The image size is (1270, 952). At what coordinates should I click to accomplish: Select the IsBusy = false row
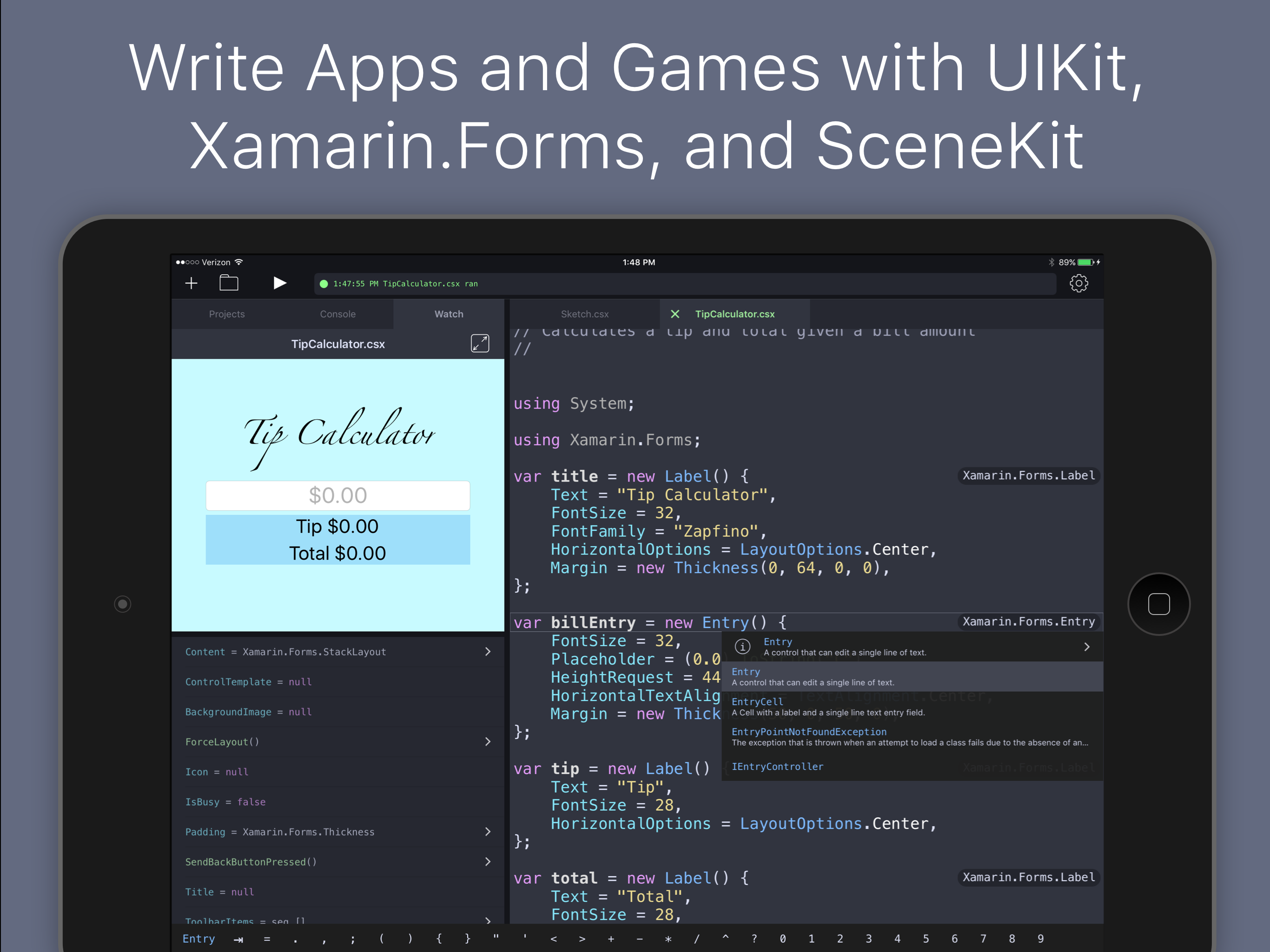337,802
